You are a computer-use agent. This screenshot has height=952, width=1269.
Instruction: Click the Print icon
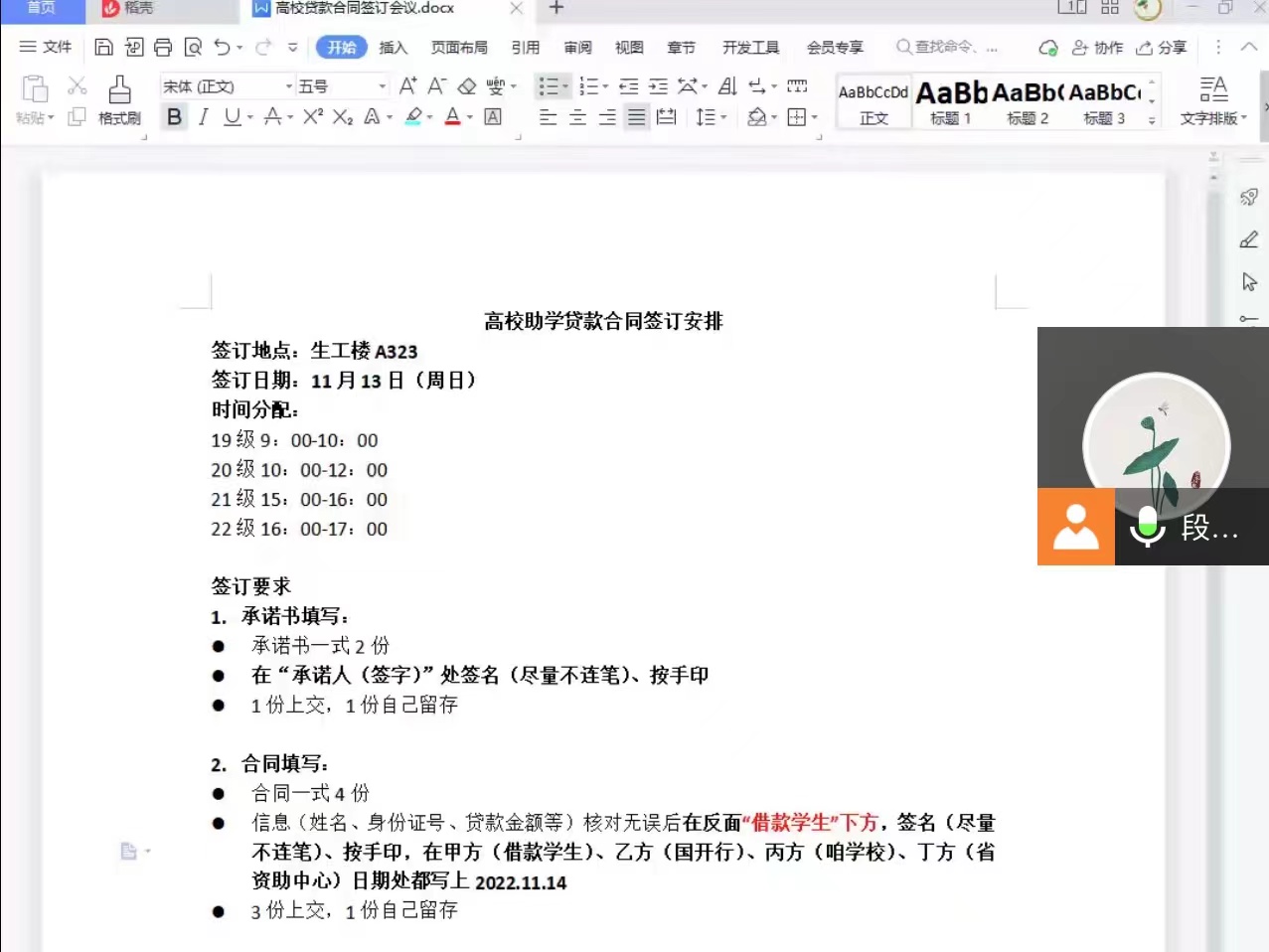163,47
